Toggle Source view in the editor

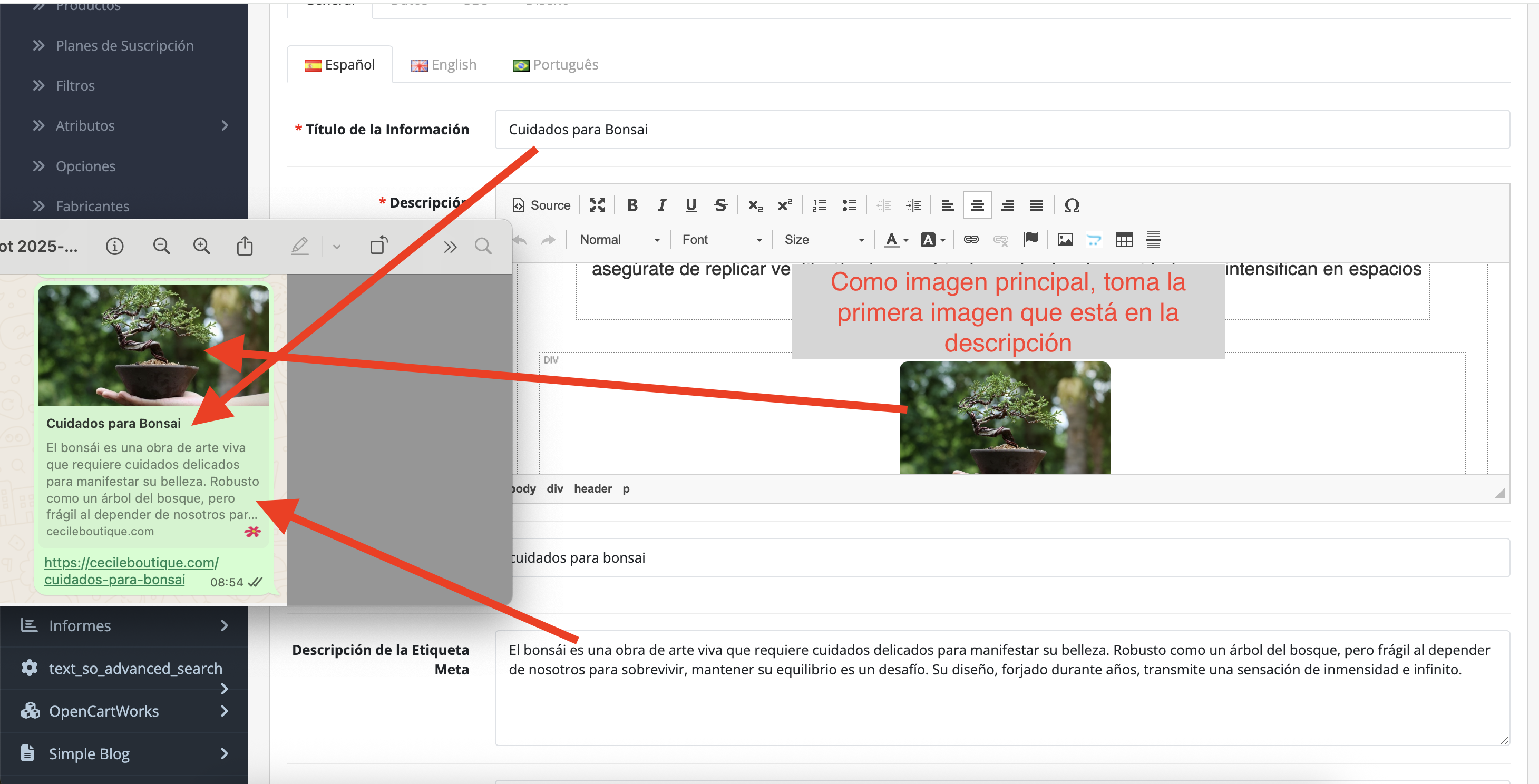tap(541, 205)
